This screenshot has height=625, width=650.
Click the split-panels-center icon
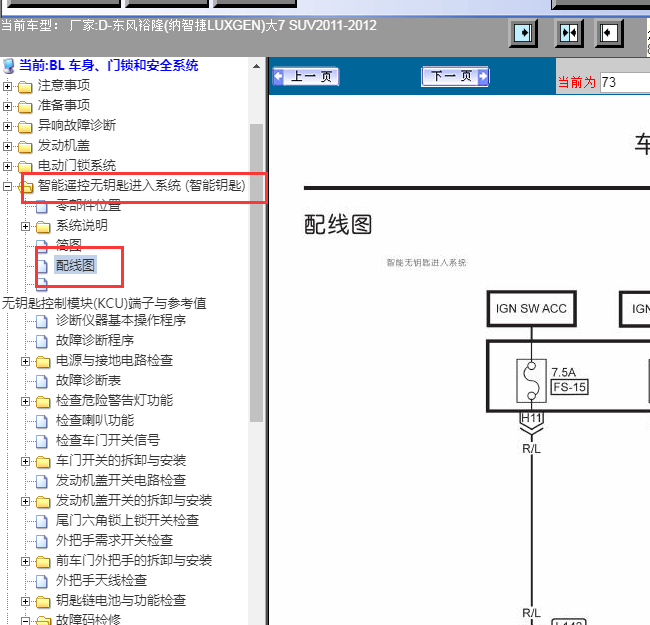[569, 33]
